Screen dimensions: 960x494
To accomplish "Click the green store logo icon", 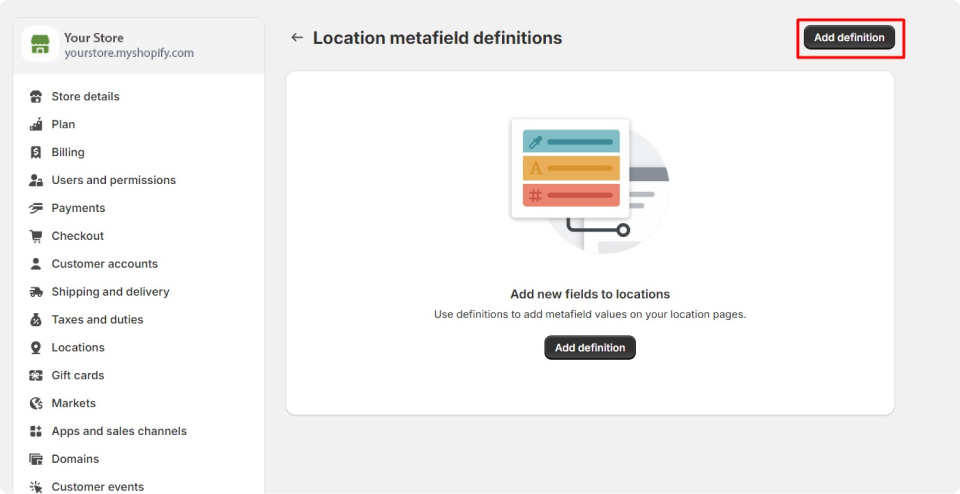I will coord(40,45).
